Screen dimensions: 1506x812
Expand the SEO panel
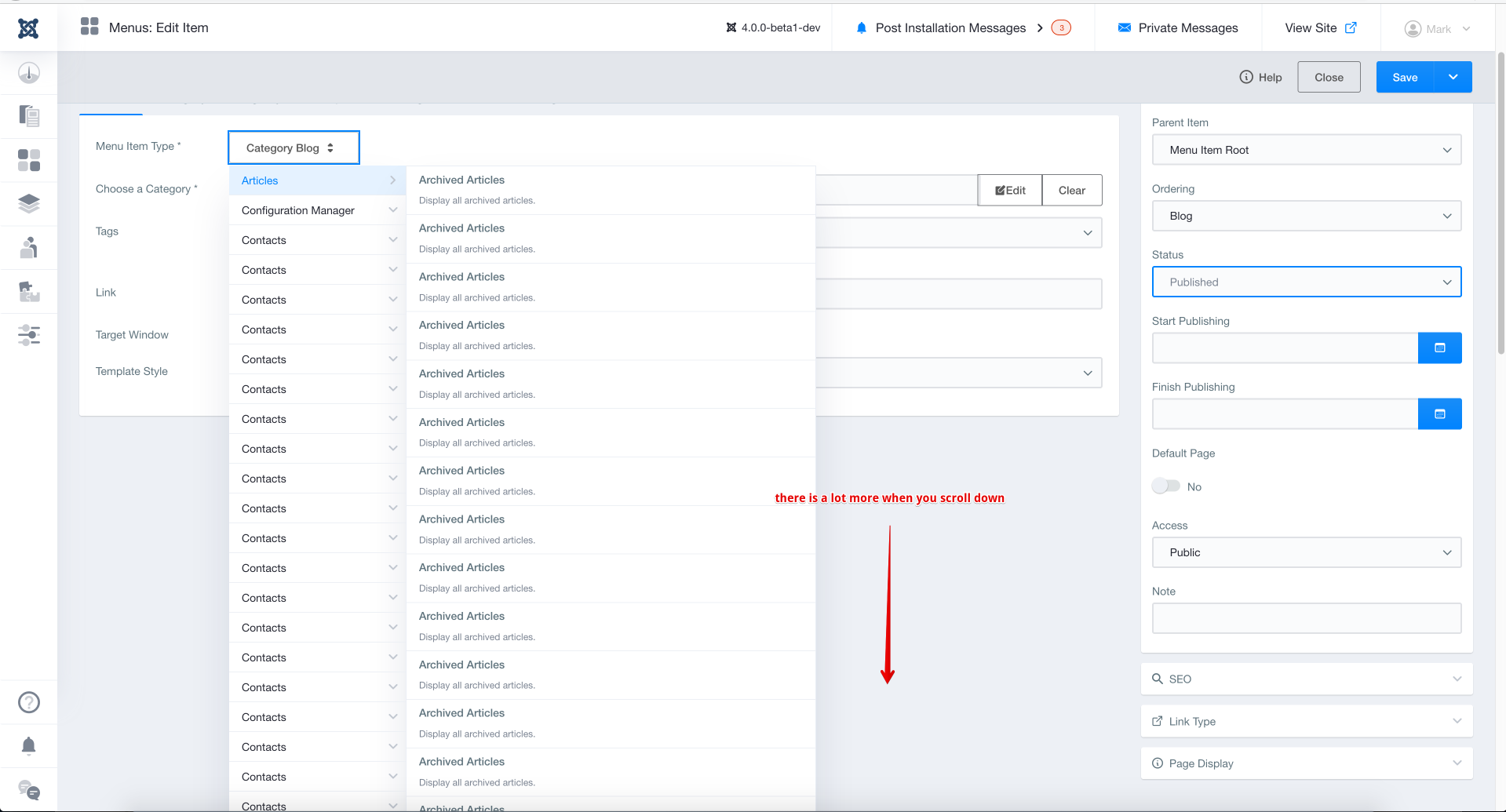(x=1306, y=679)
